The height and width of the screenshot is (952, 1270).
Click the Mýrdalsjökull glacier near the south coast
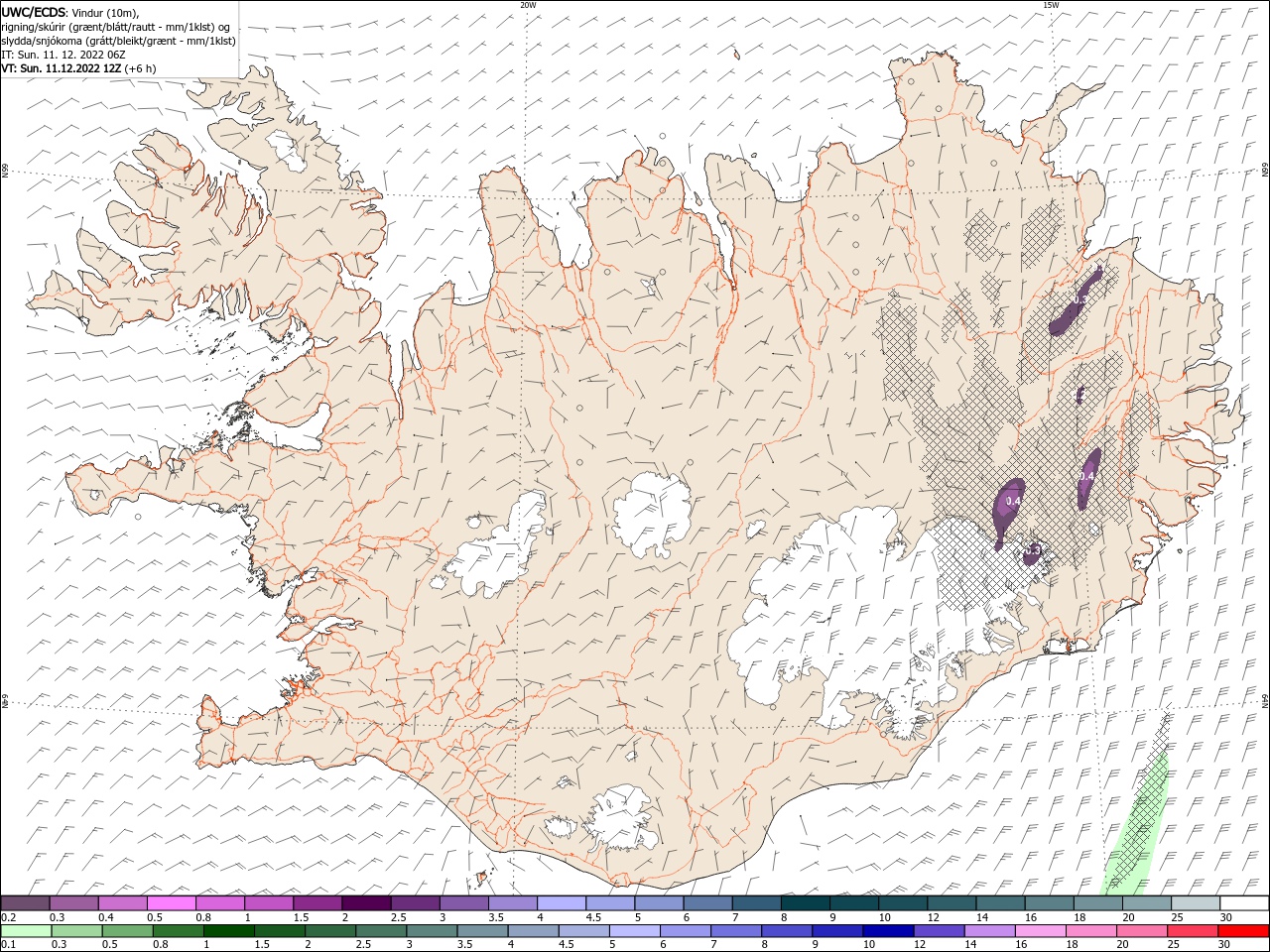point(622,819)
